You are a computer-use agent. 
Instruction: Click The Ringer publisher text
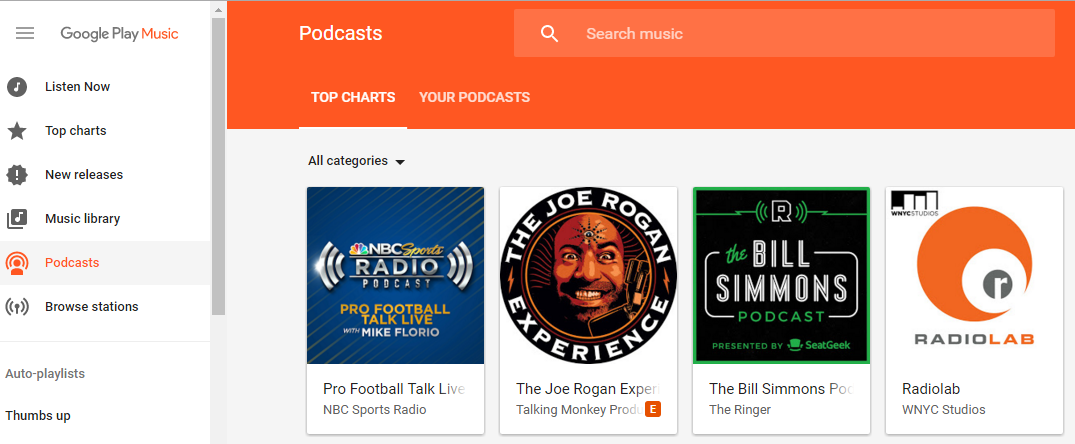740,410
